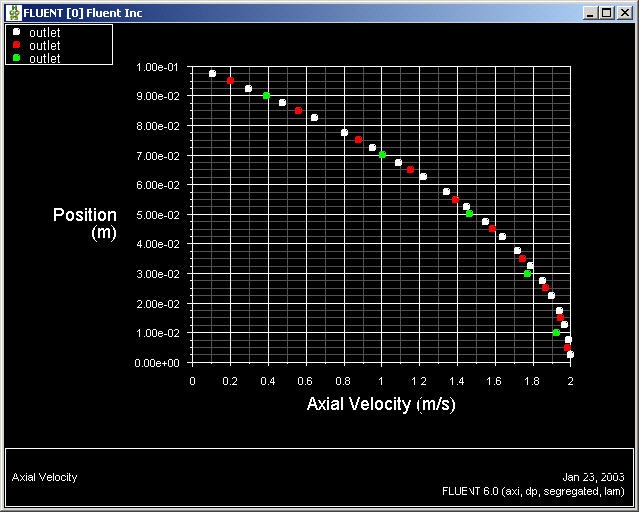The width and height of the screenshot is (639, 512).
Task: Click the Position (m) axis label
Action: point(85,223)
